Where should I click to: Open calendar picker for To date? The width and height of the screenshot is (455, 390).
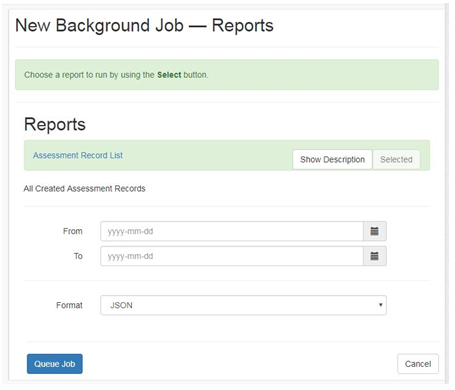tap(375, 256)
